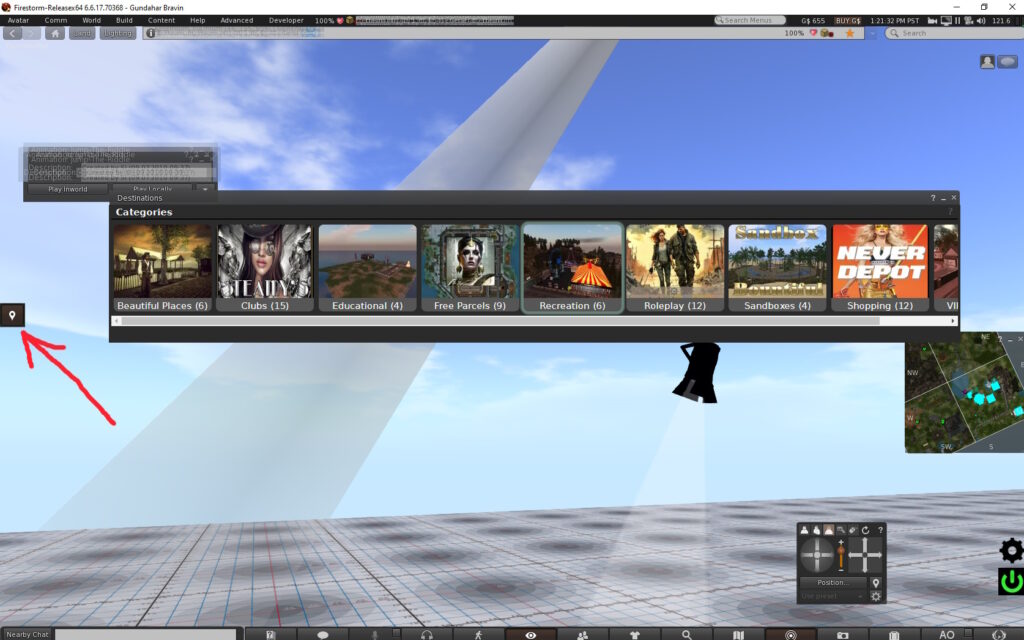1024x640 pixels.
Task: Expand dropdown arrow next to Play Locally
Action: 205,188
